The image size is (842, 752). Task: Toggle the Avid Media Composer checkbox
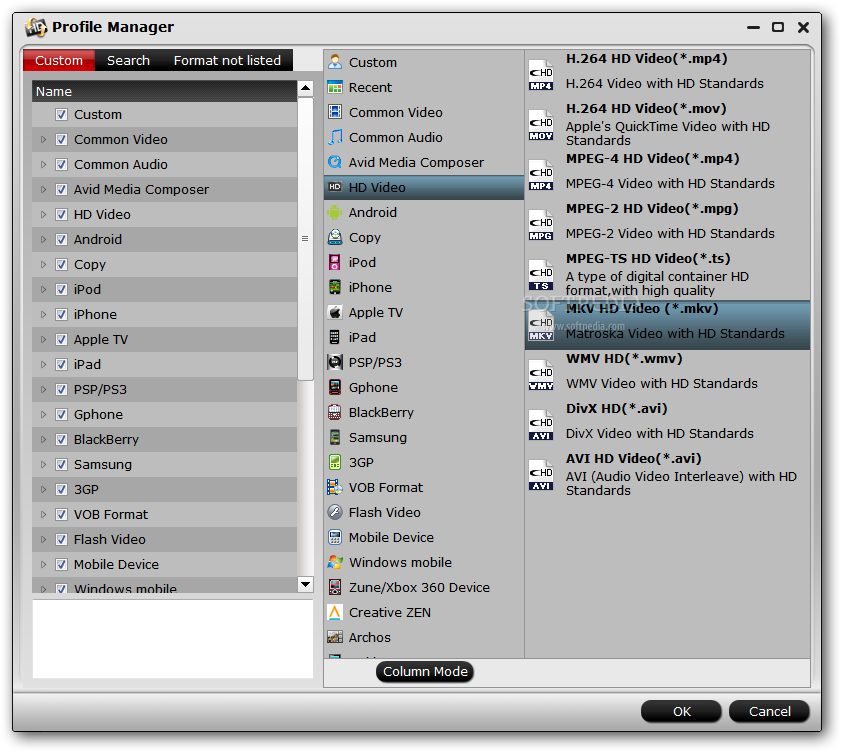point(62,190)
